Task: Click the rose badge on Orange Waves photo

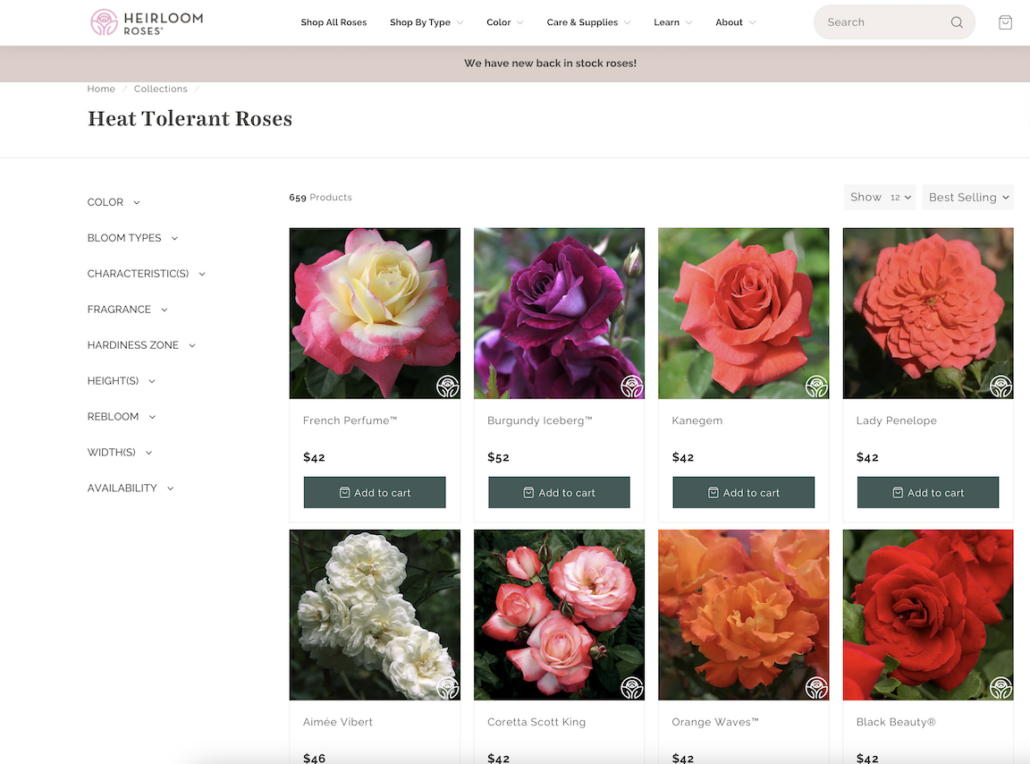Action: click(x=816, y=687)
